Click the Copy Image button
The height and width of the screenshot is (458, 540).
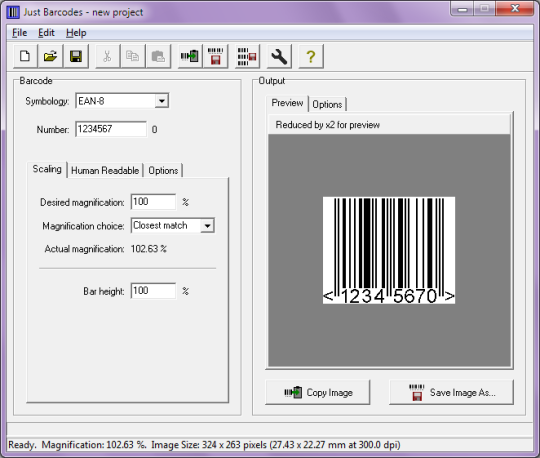tap(318, 392)
